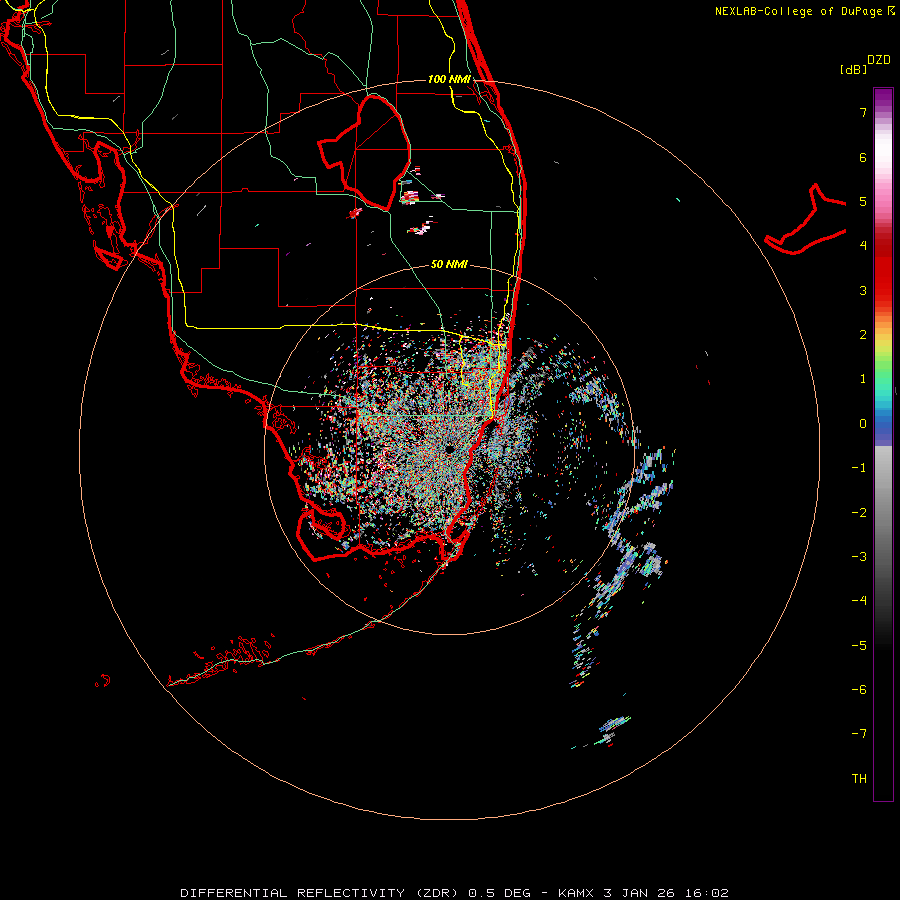Click the Bahamas island outline at right edge
Screen dimensions: 900x900
click(805, 220)
